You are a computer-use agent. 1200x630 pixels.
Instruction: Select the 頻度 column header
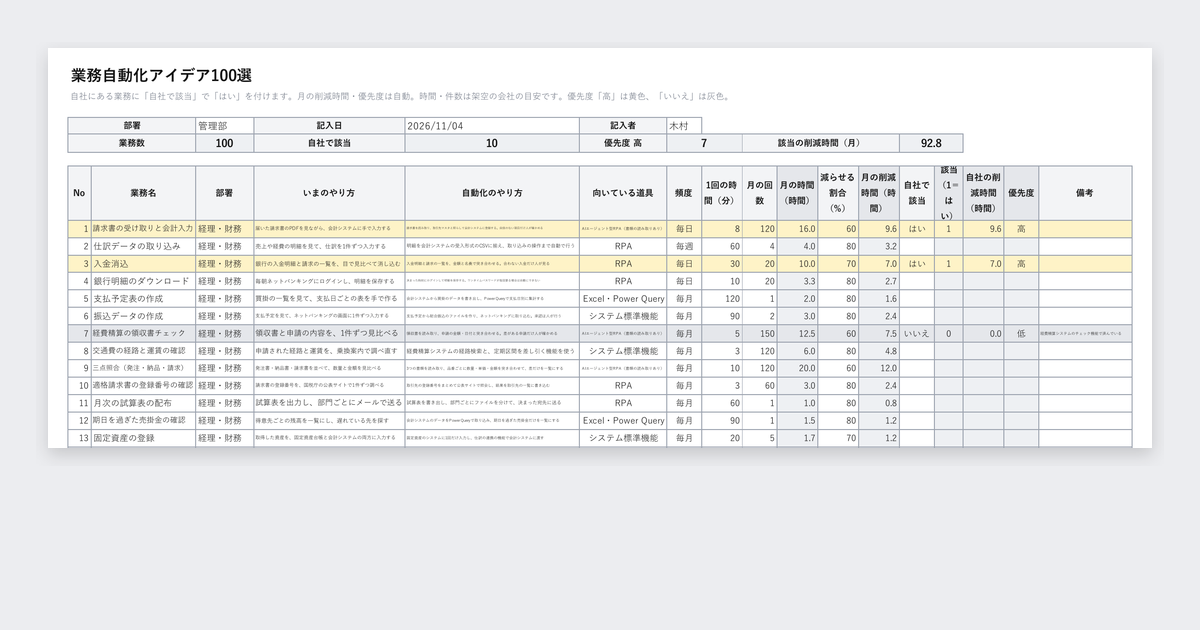[x=684, y=193]
